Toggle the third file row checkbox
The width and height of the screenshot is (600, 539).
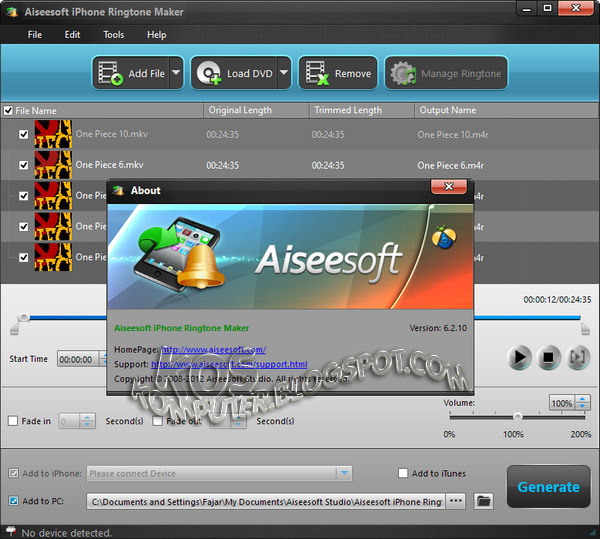tap(24, 196)
